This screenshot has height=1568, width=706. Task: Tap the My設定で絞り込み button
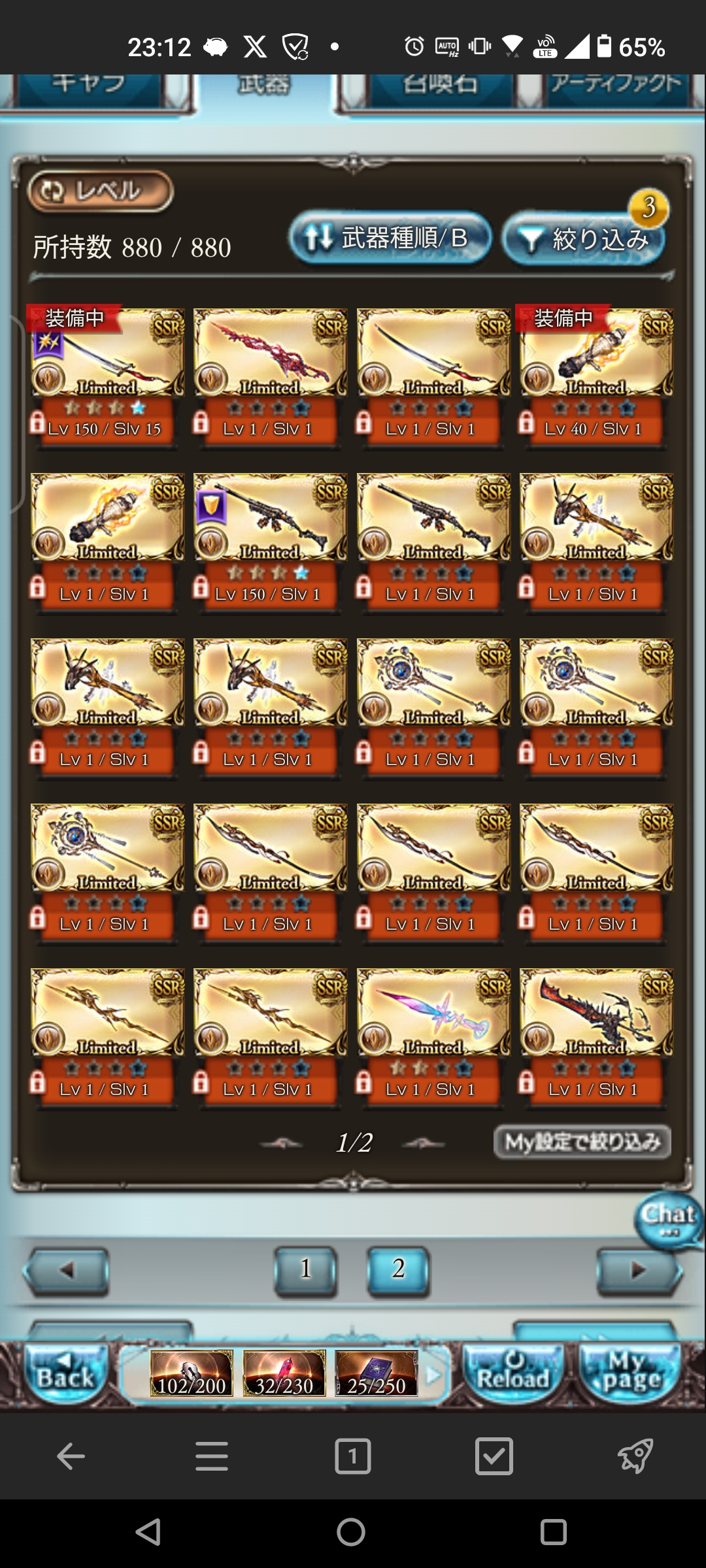point(582,1142)
